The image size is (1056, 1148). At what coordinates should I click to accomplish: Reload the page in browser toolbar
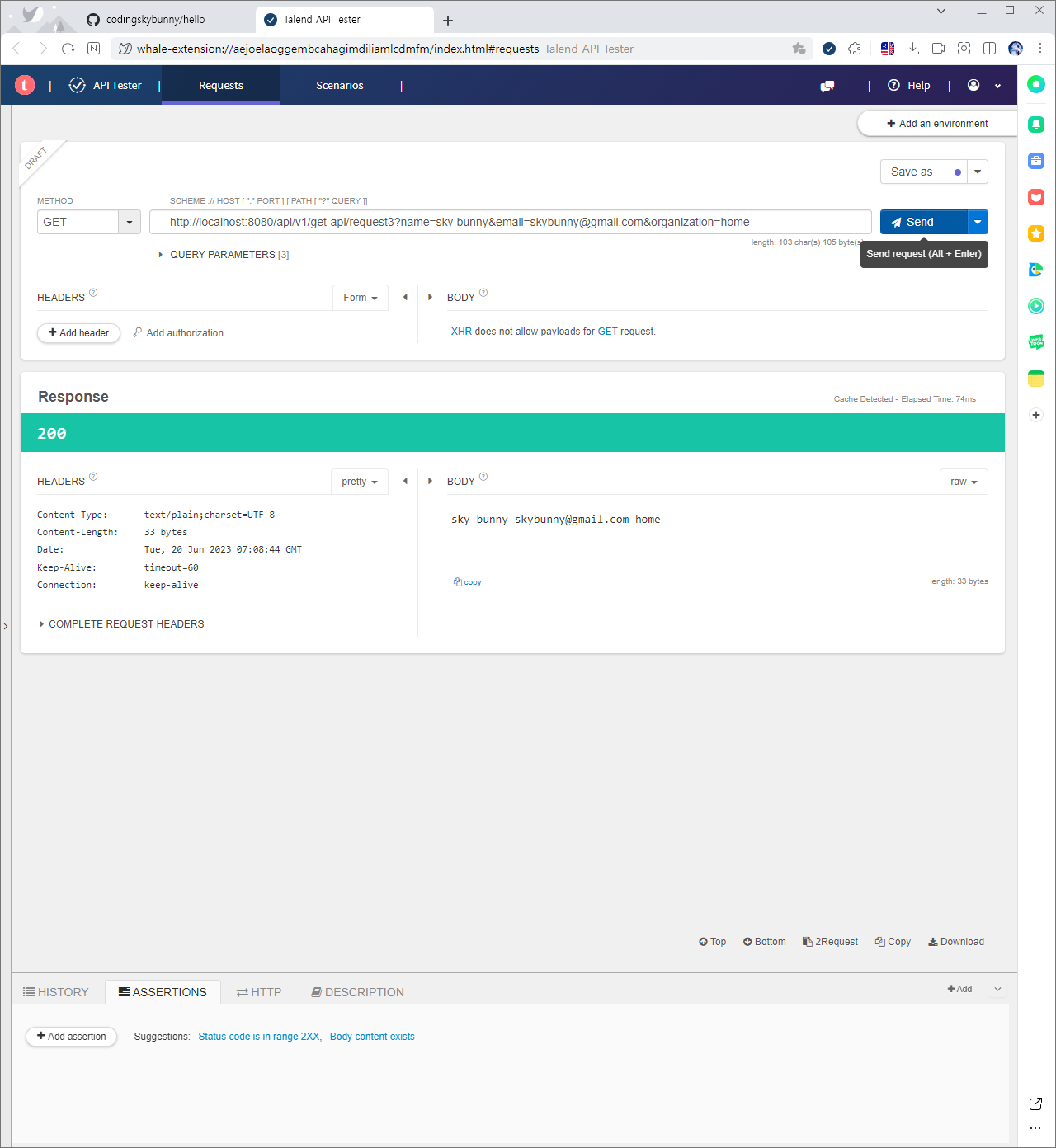coord(68,49)
